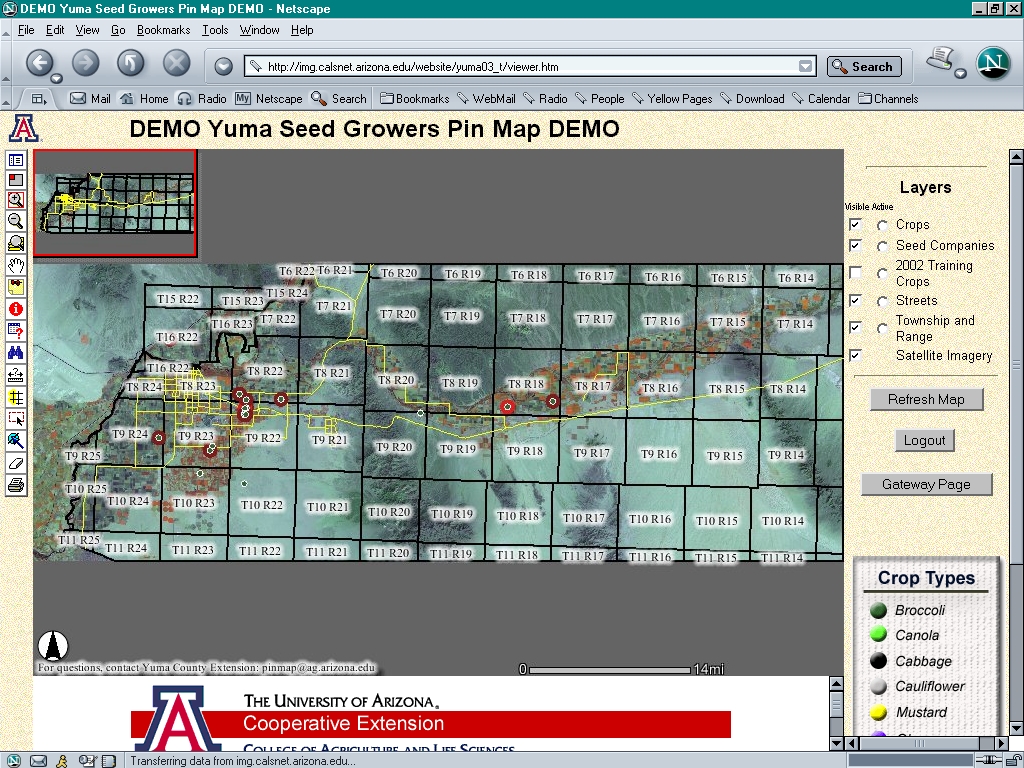Select the Zoom Out map tool
This screenshot has height=768, width=1024.
tap(16, 221)
